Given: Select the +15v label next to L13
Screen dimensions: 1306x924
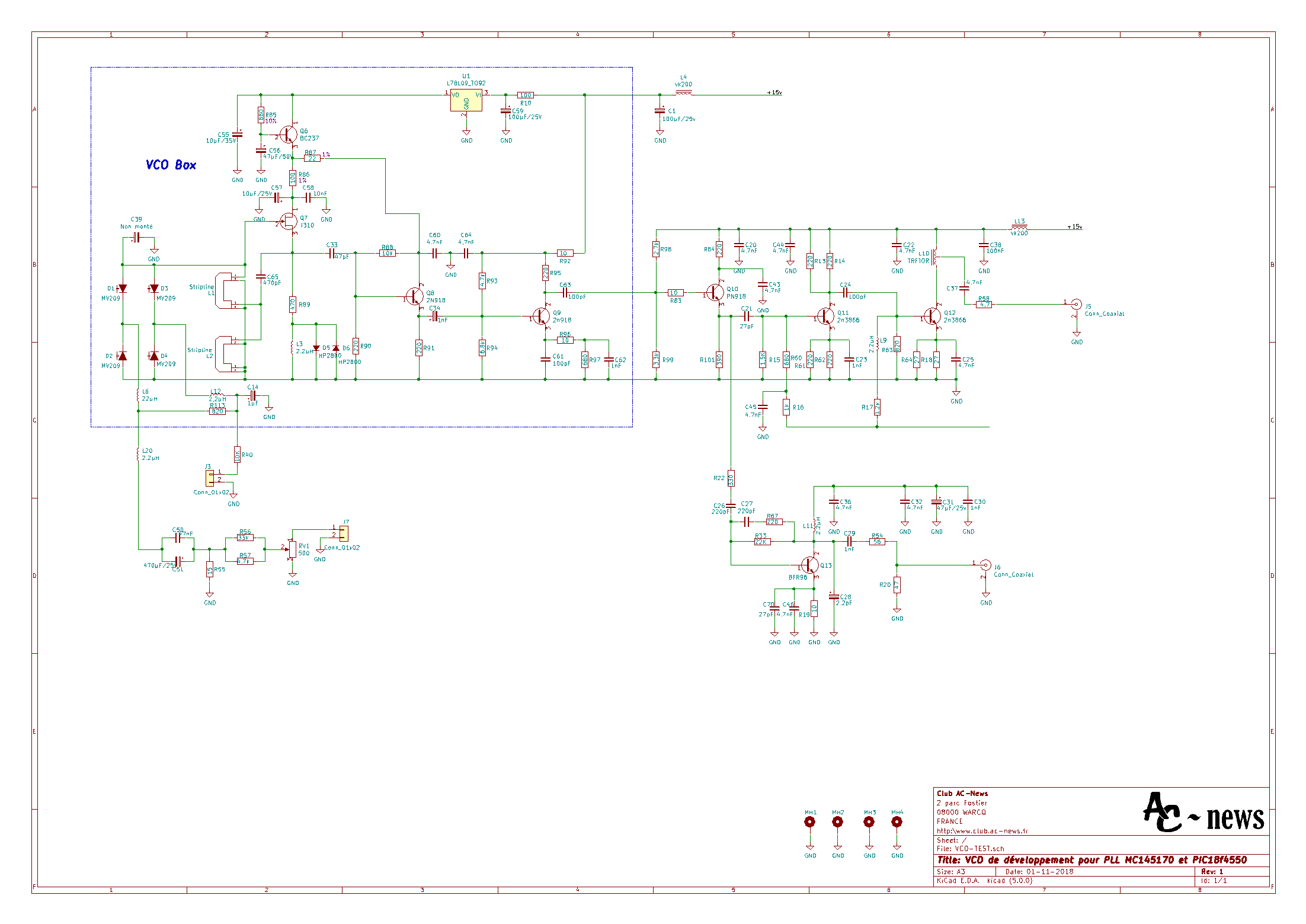Looking at the screenshot, I should [x=1074, y=227].
